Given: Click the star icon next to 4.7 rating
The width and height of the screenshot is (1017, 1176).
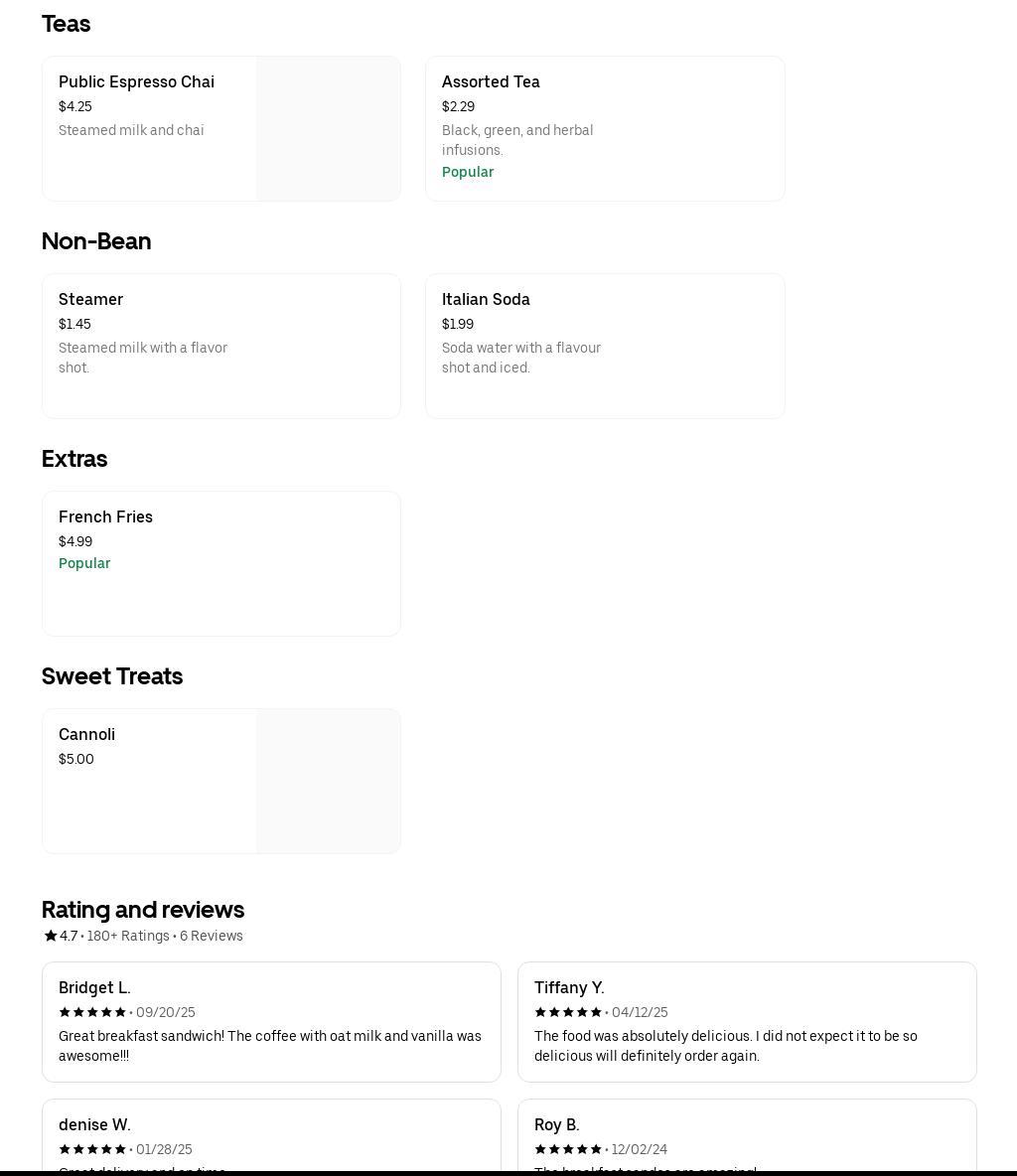Looking at the screenshot, I should (50, 936).
